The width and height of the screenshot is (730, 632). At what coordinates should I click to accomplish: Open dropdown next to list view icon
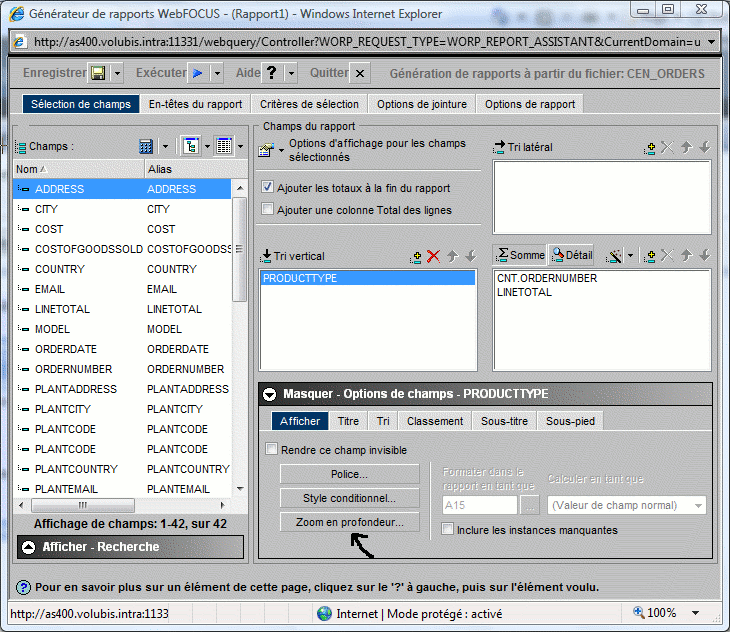(x=240, y=147)
